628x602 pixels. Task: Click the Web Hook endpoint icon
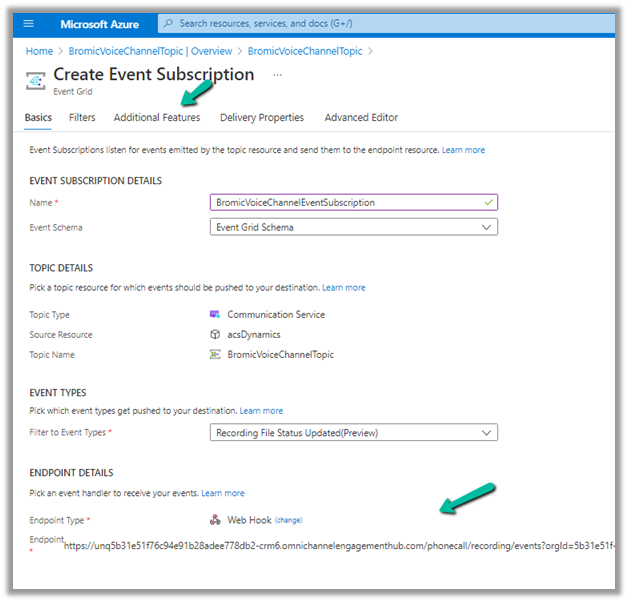pos(215,520)
